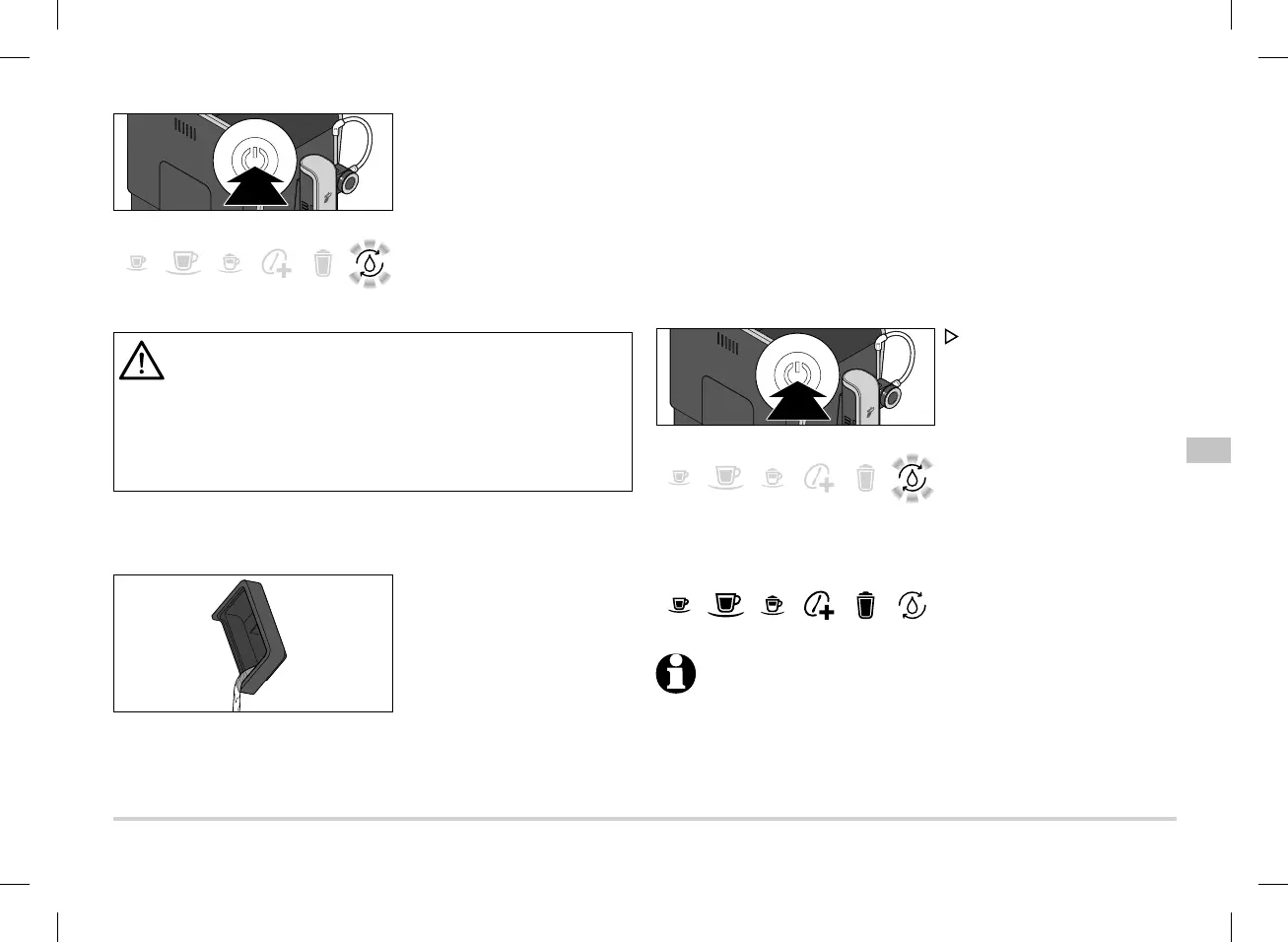
Task: Select the flashing descale droplet under the right-hand illustration
Action: [x=912, y=478]
